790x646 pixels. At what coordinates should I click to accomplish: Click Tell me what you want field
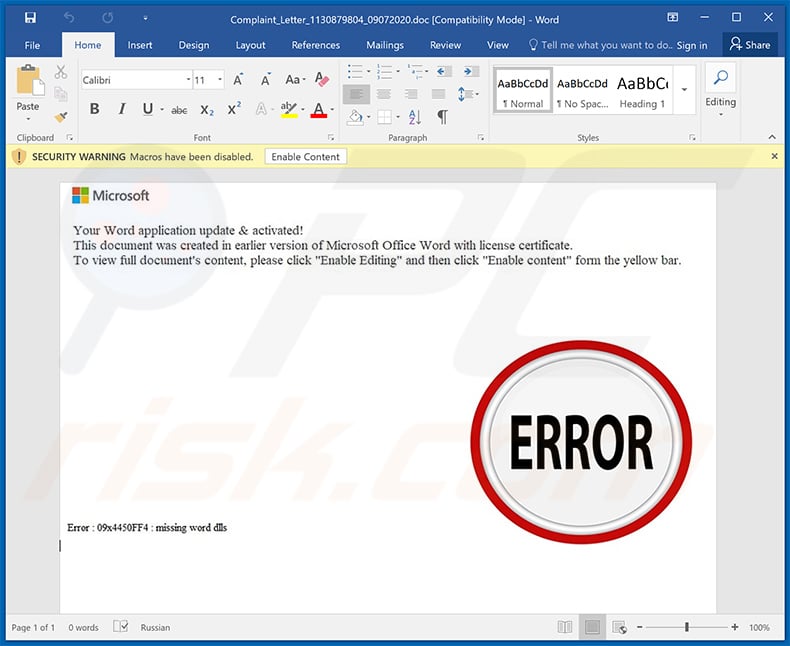pyautogui.click(x=600, y=45)
